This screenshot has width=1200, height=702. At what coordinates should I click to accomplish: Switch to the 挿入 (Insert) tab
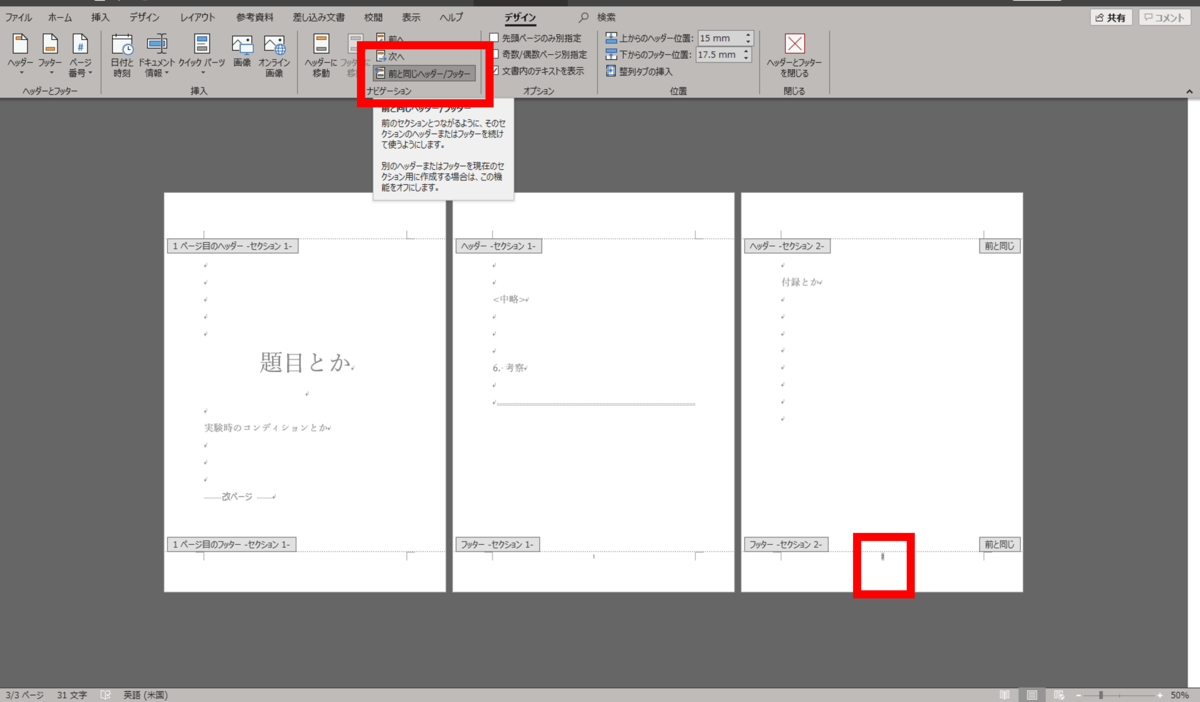tap(100, 17)
